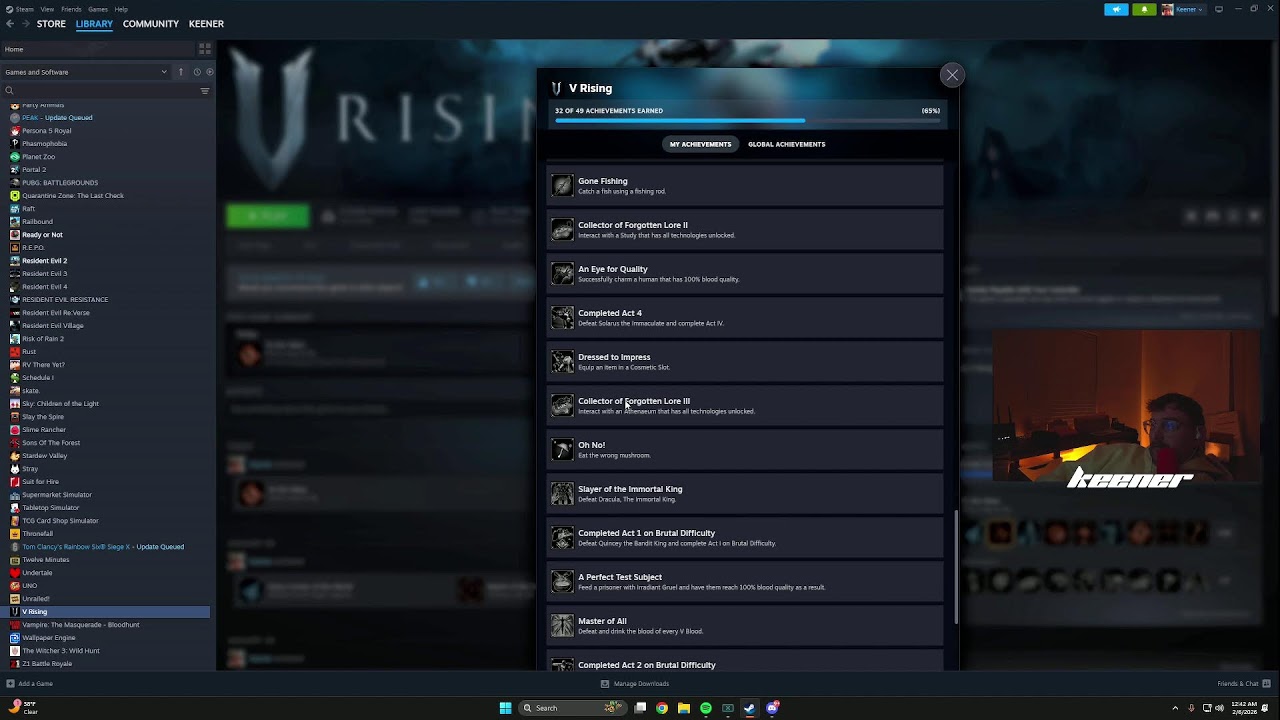This screenshot has width=1280, height=720.
Task: Click Dressed to Impress achievement icon
Action: (563, 361)
